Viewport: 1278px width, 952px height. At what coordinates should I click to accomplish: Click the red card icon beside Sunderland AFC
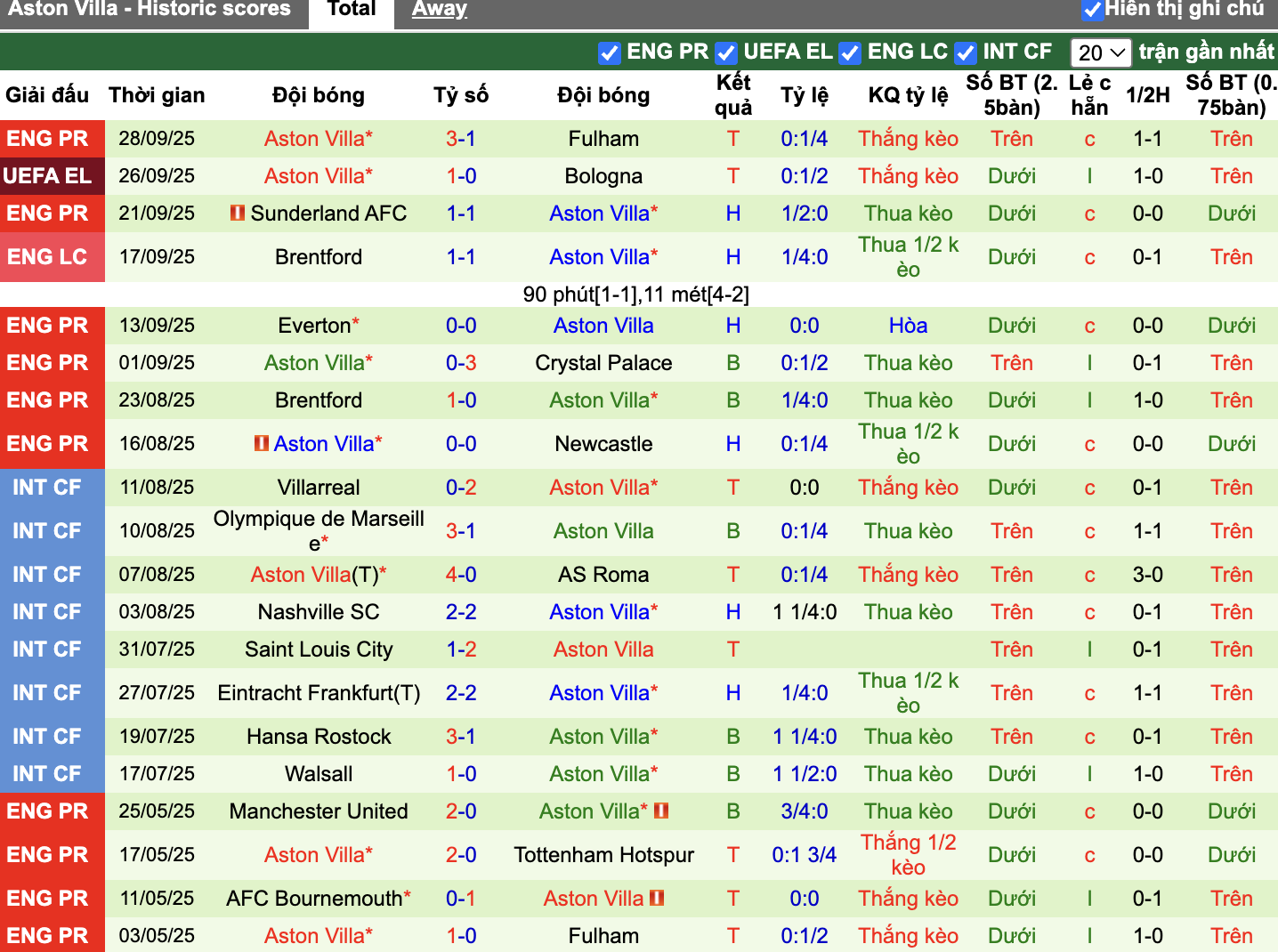238,213
